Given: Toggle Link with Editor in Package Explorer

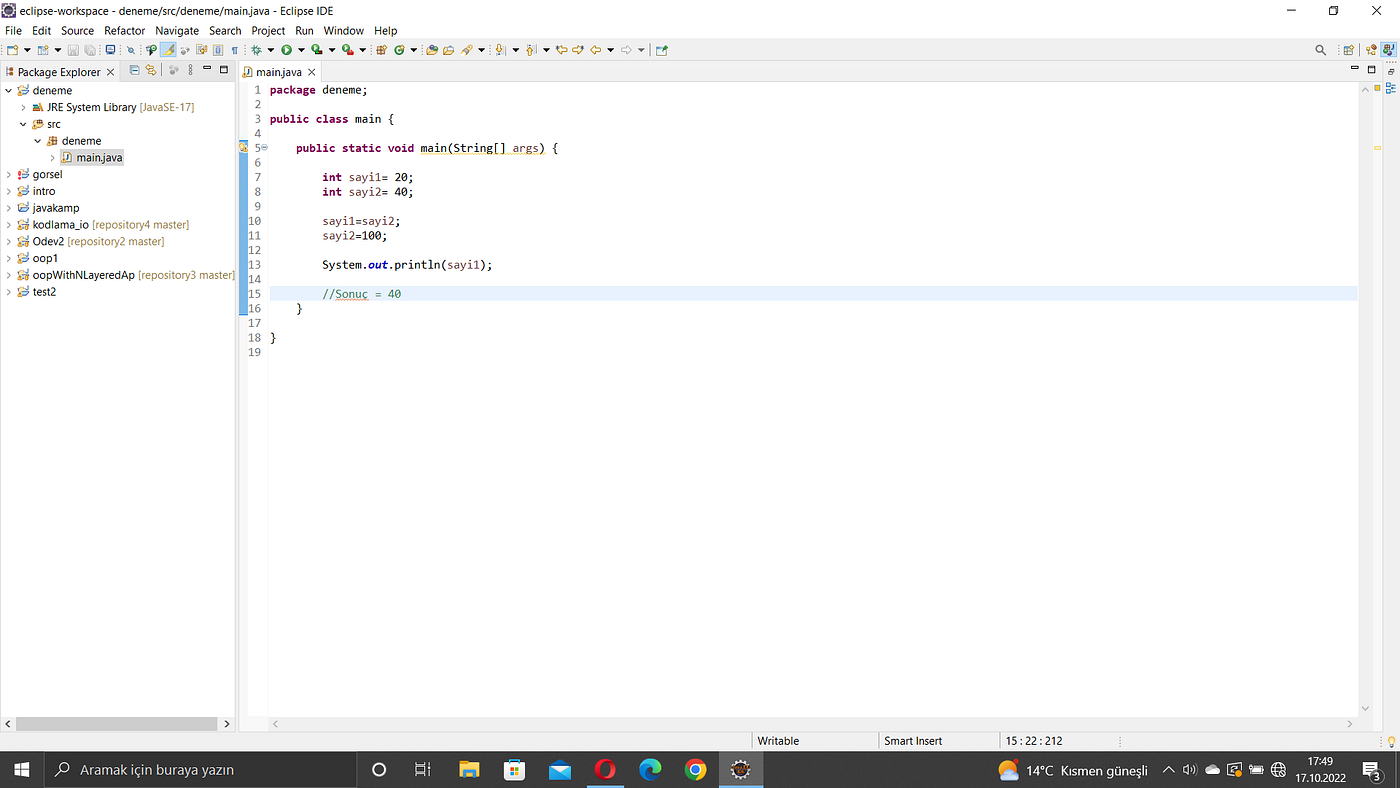Looking at the screenshot, I should [x=151, y=70].
